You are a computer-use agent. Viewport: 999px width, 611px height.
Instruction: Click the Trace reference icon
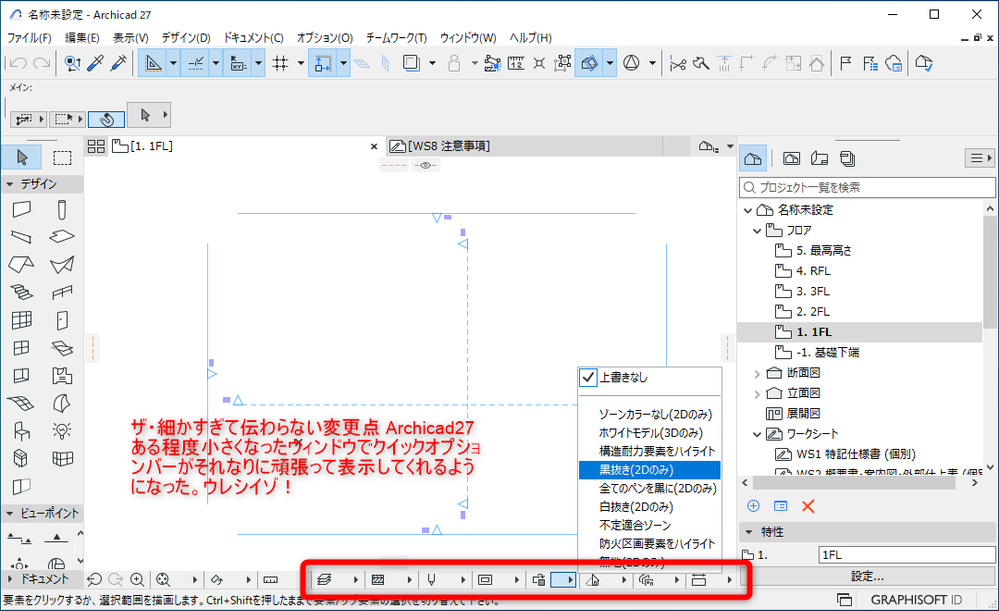click(412, 63)
